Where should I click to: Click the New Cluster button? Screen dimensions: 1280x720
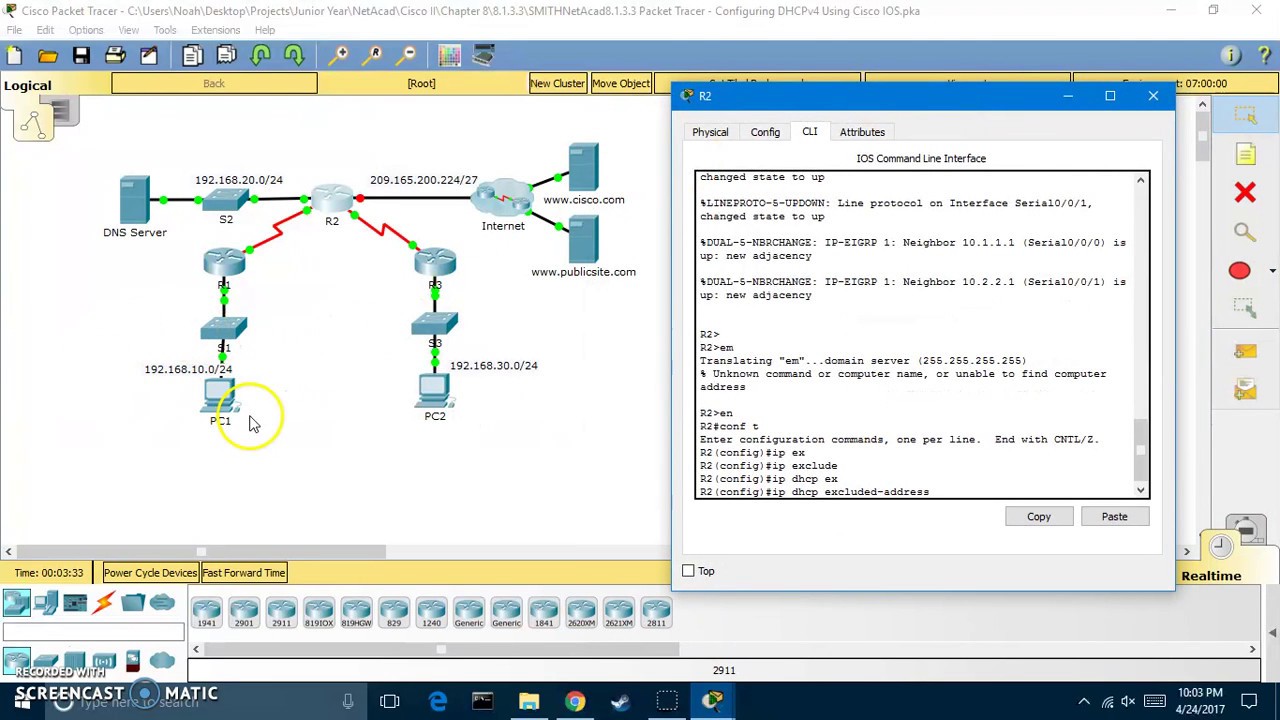pyautogui.click(x=557, y=84)
